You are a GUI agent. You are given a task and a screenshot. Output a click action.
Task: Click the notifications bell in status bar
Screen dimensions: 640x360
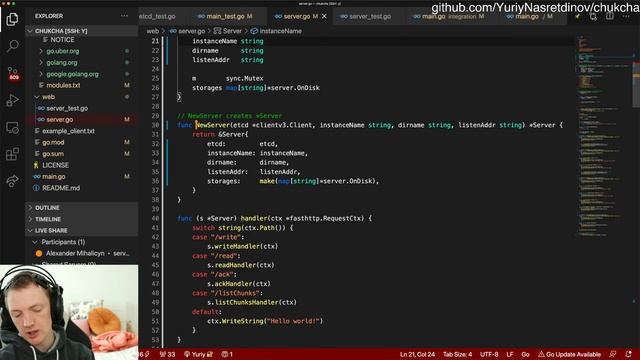pos(628,354)
